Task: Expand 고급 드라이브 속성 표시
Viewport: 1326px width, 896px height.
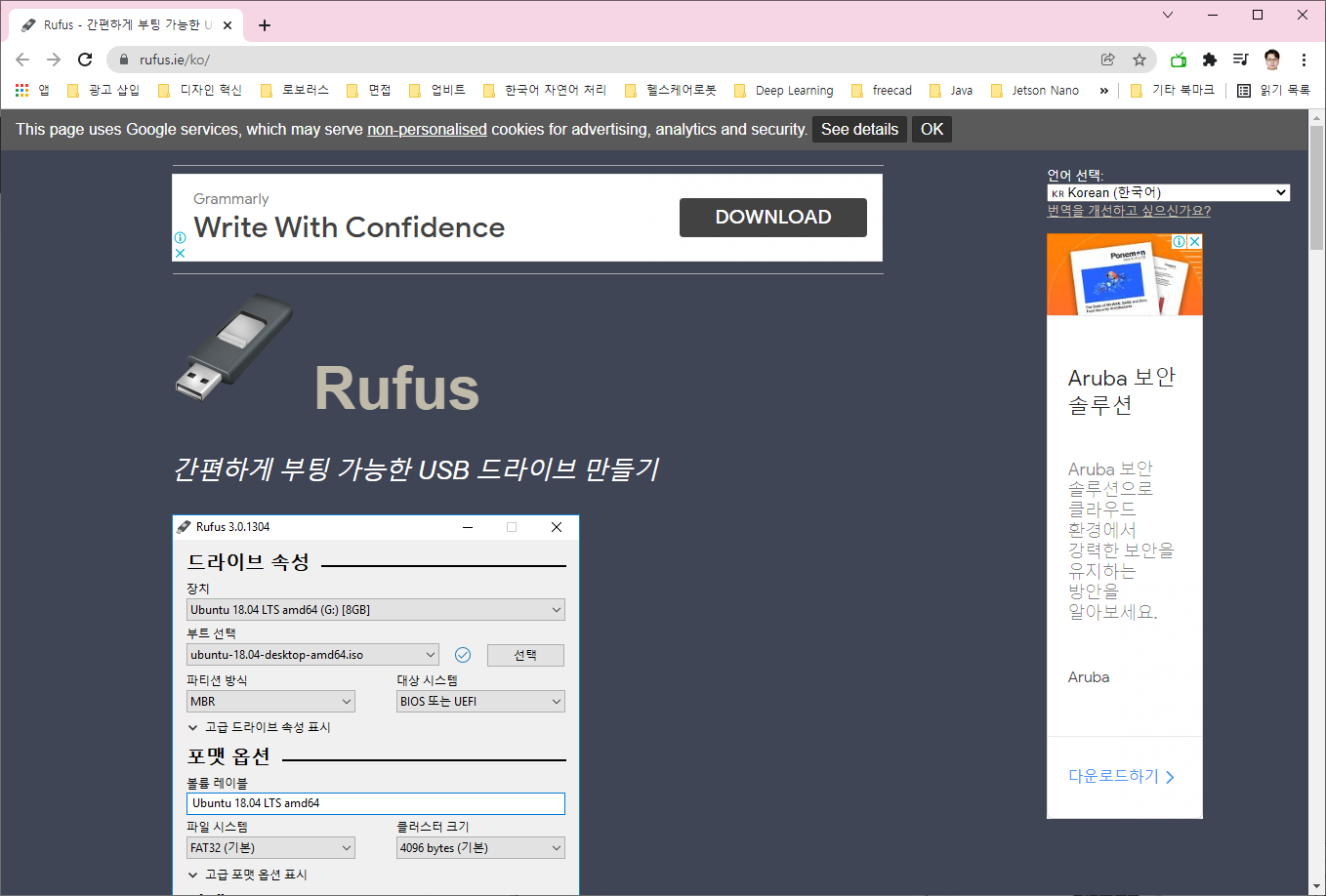Action: pos(259,727)
